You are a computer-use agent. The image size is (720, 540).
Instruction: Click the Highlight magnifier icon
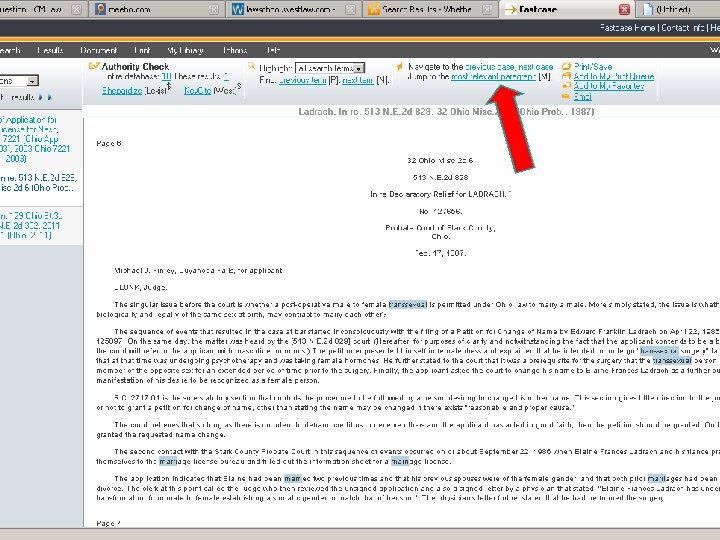coord(251,67)
